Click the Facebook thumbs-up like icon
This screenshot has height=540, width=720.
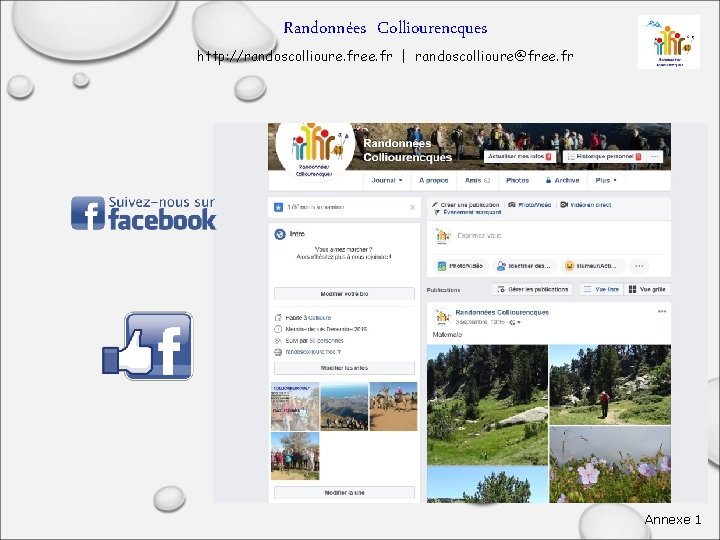pyautogui.click(x=147, y=346)
